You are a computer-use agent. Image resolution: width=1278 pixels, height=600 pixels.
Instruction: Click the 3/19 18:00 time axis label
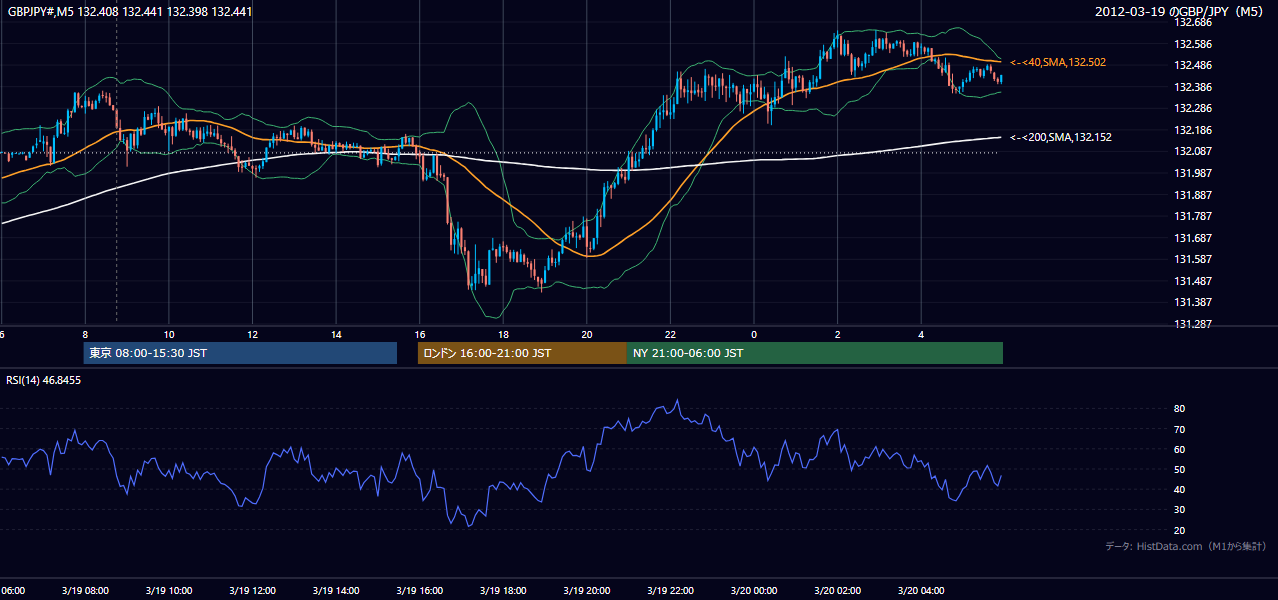tap(503, 591)
